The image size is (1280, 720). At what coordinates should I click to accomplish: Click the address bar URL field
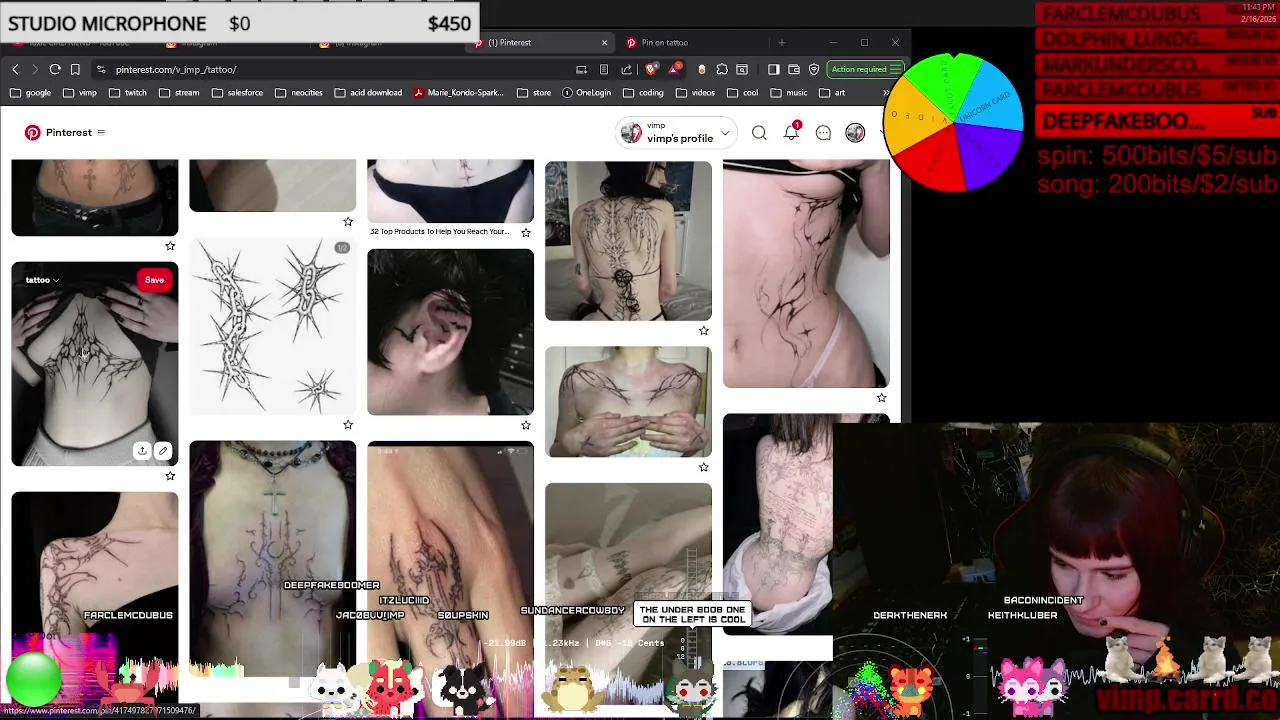click(330, 69)
